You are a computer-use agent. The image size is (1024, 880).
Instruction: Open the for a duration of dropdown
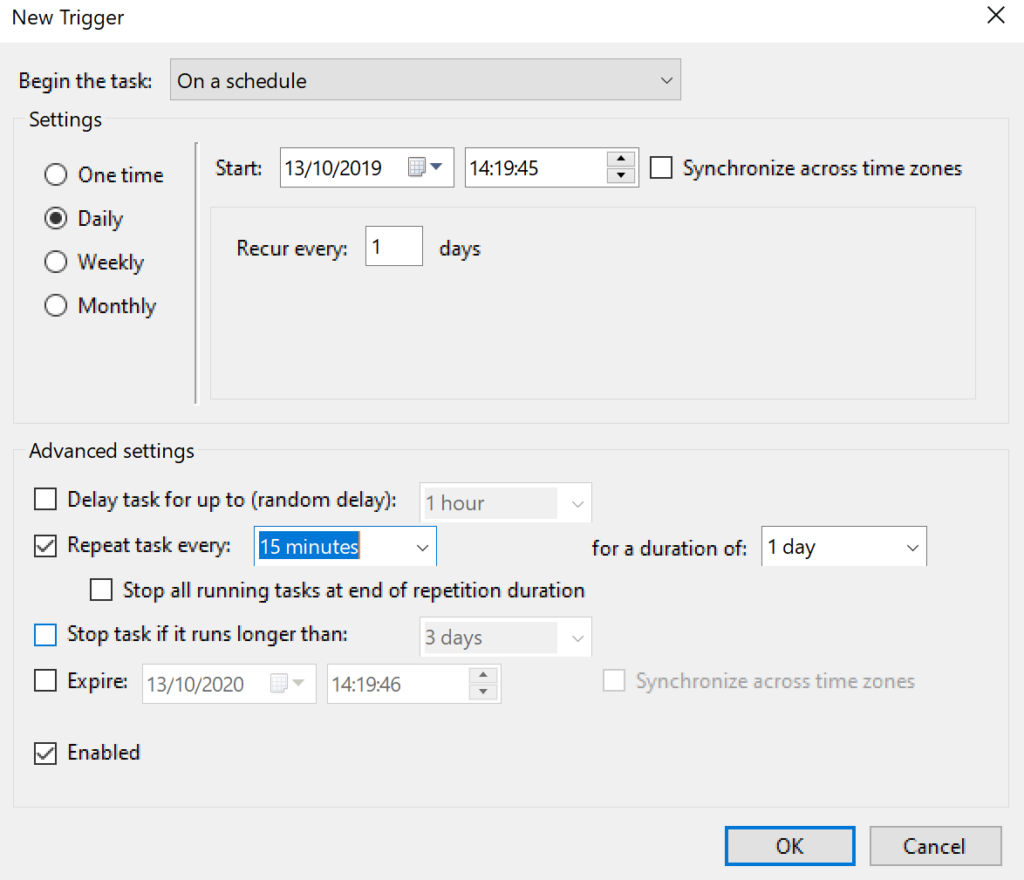(911, 546)
